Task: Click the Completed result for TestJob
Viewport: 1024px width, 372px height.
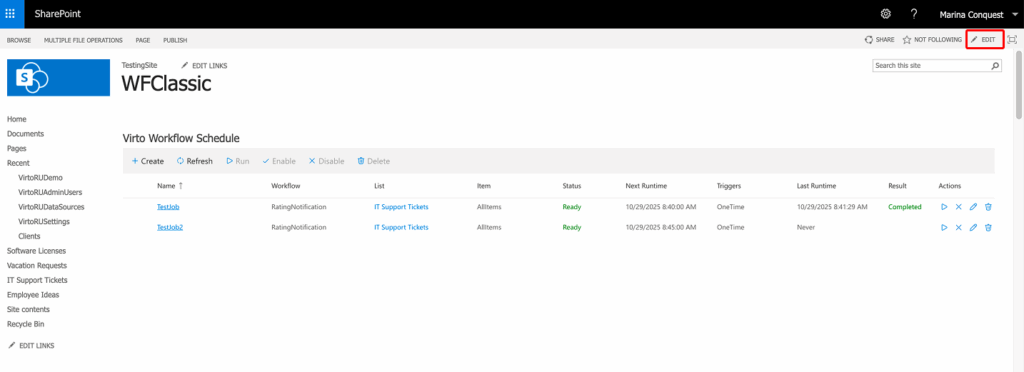Action: pyautogui.click(x=904, y=207)
